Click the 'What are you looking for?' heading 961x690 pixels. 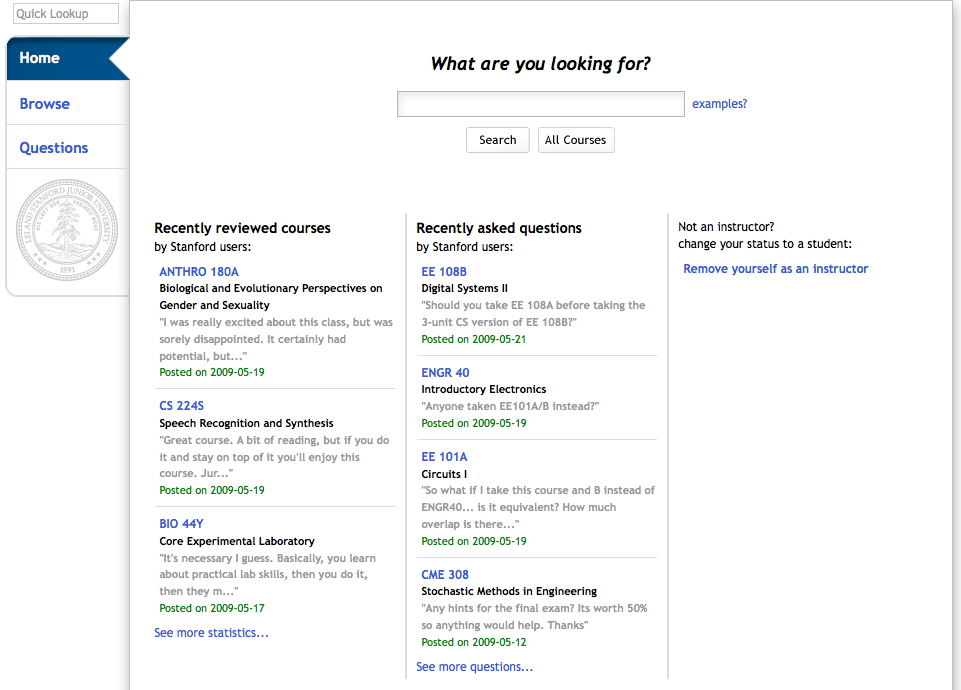[x=540, y=64]
